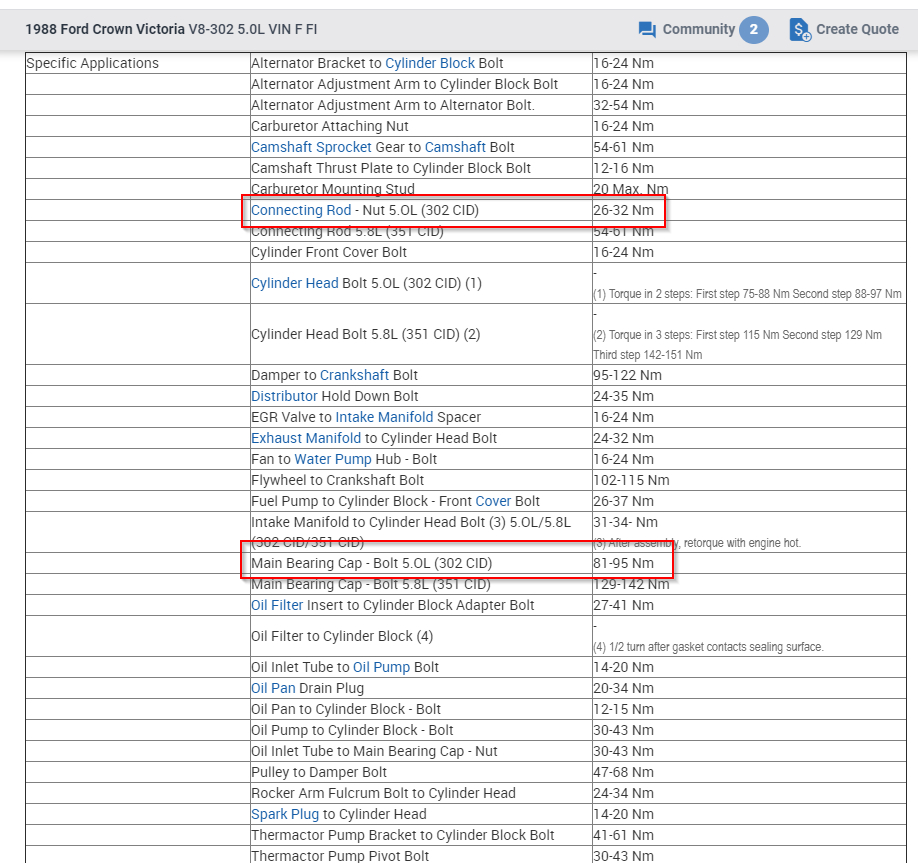Select the 'Third step 142-151 Nm' note

(648, 355)
